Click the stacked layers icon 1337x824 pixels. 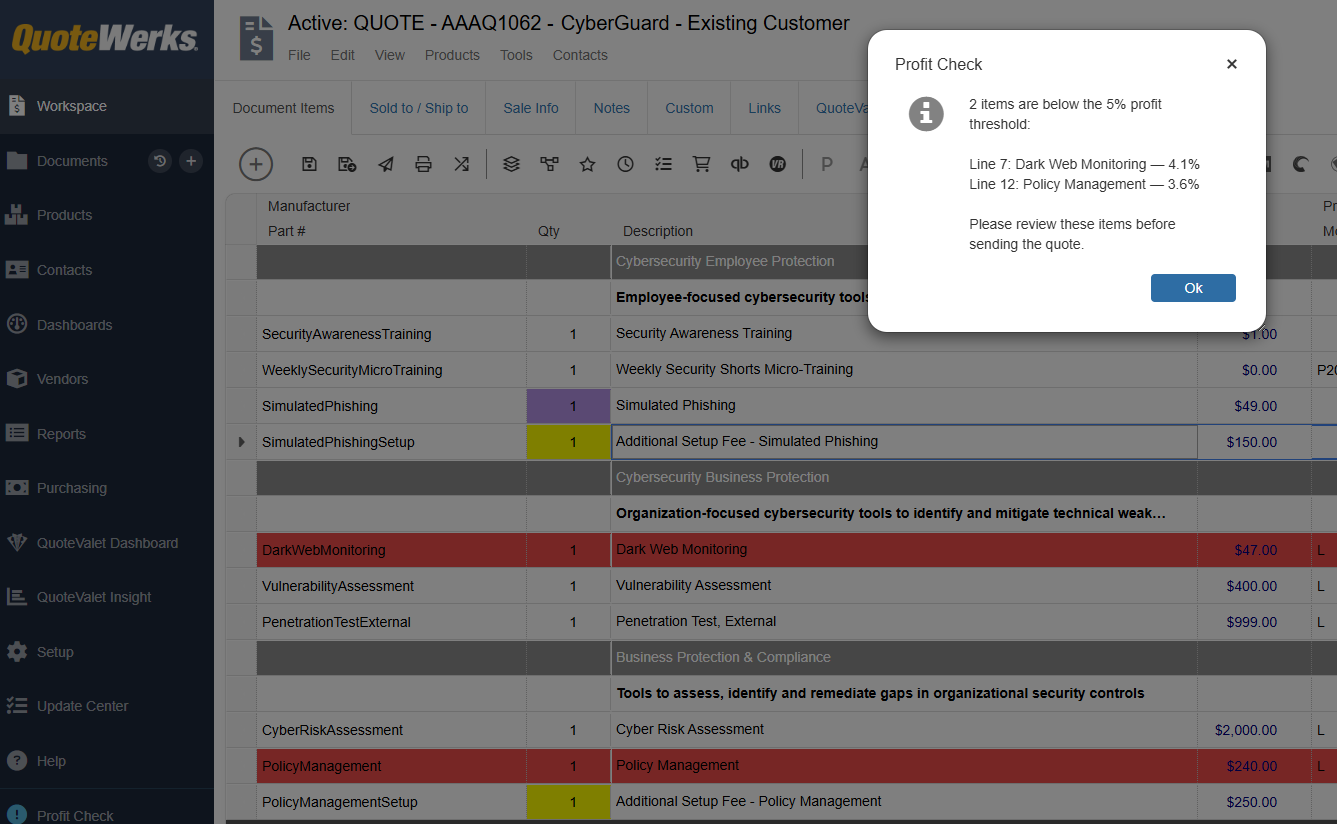point(511,164)
